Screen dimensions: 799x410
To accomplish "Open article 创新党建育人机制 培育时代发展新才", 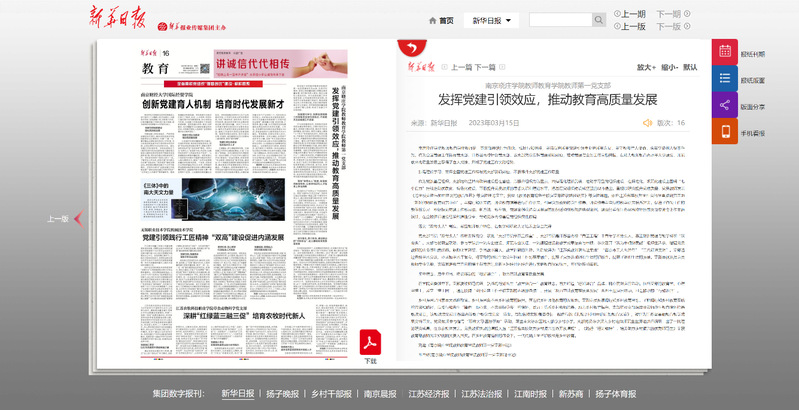I will pos(212,105).
